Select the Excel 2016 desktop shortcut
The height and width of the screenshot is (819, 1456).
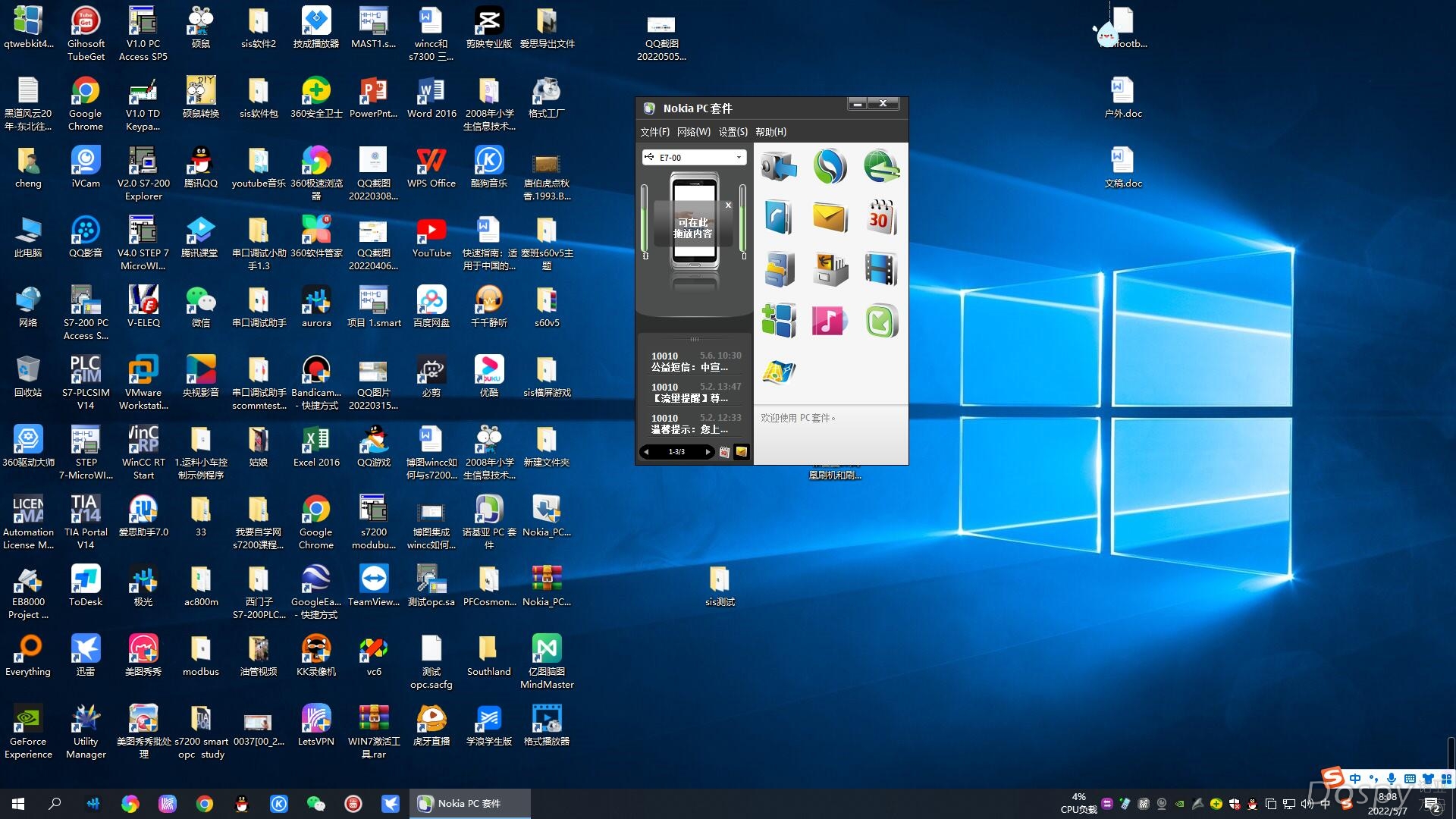[x=316, y=446]
